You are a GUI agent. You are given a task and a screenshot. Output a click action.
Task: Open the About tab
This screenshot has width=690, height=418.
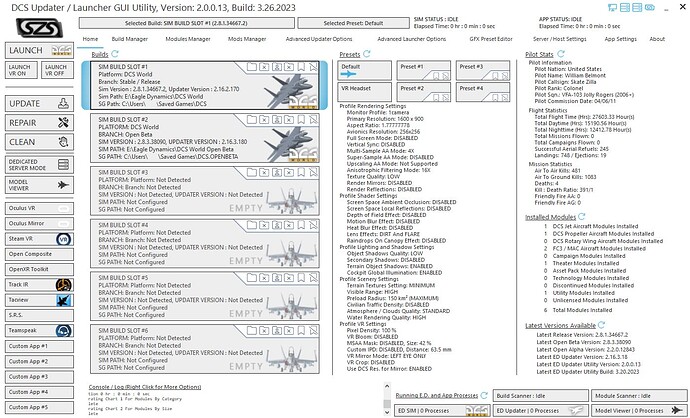tap(657, 39)
